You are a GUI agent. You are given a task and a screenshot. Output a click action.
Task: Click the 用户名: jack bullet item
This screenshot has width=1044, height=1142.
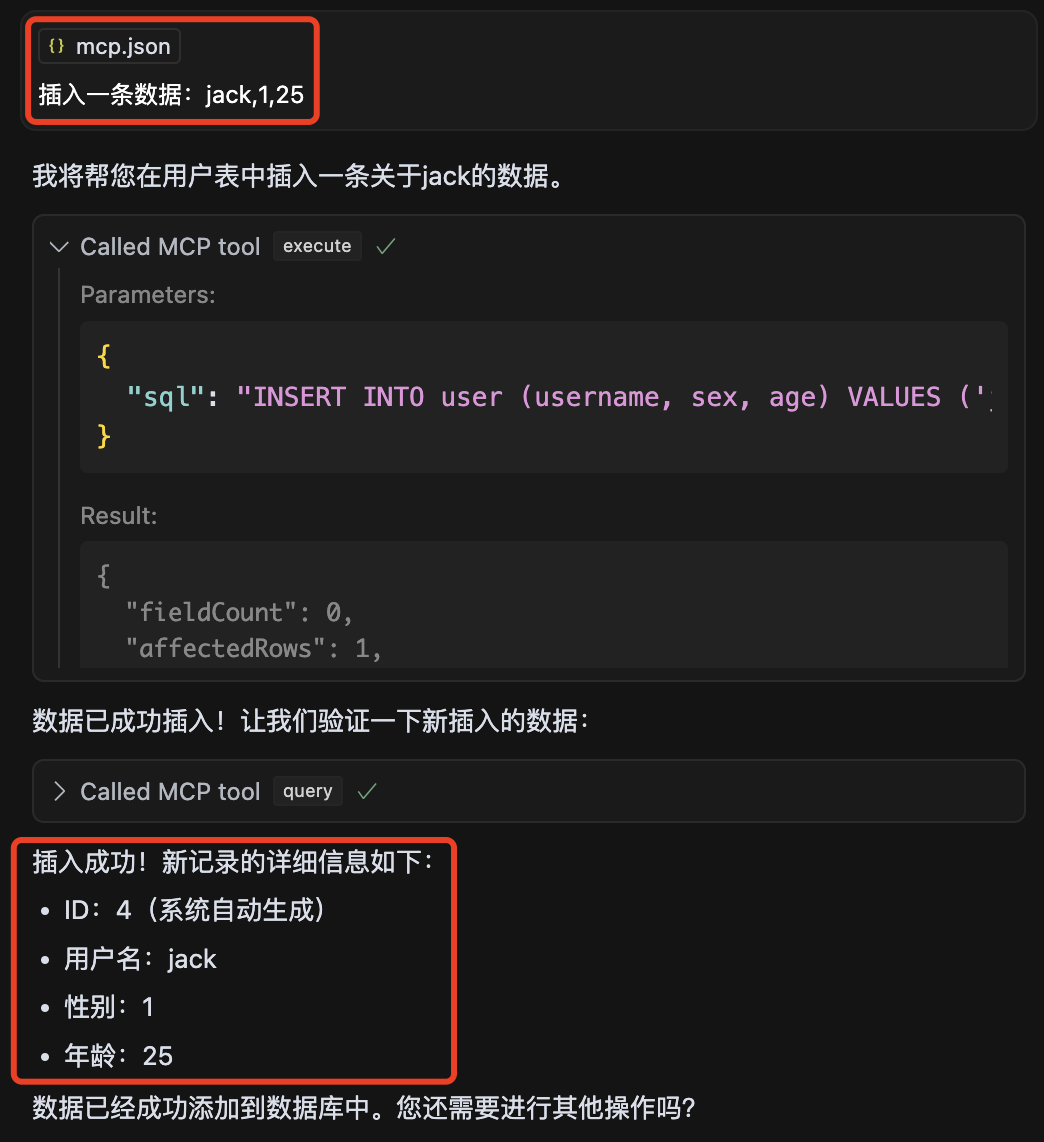coord(140,959)
